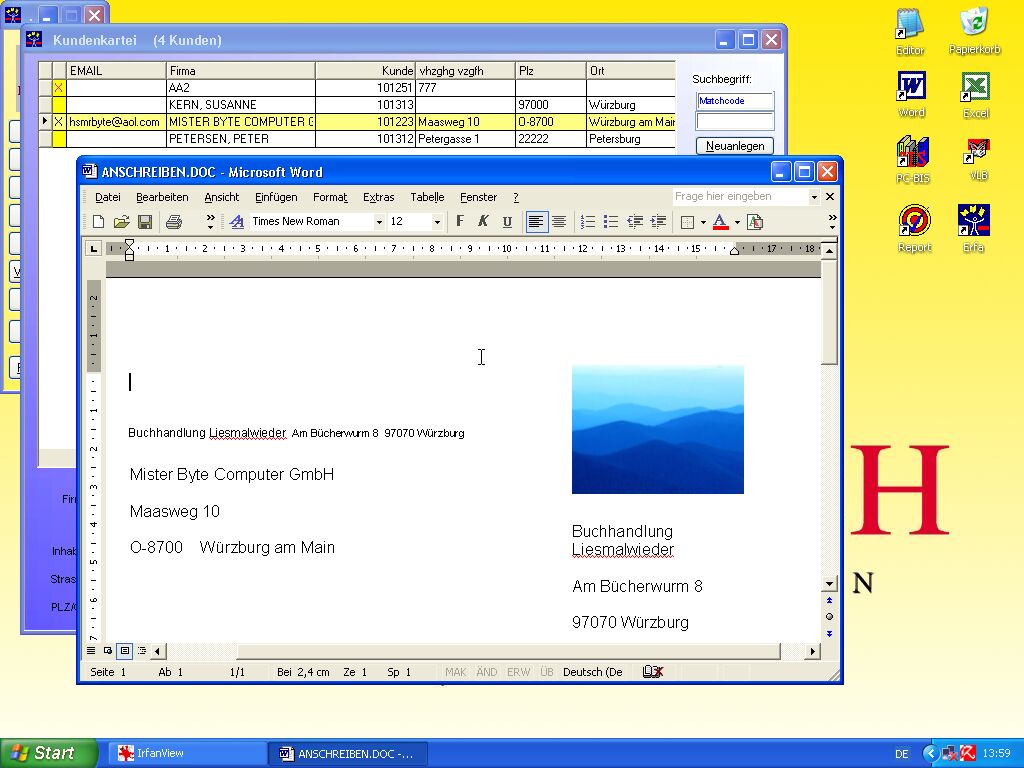Switch to Web layout view
Image resolution: width=1024 pixels, height=768 pixels.
point(108,651)
